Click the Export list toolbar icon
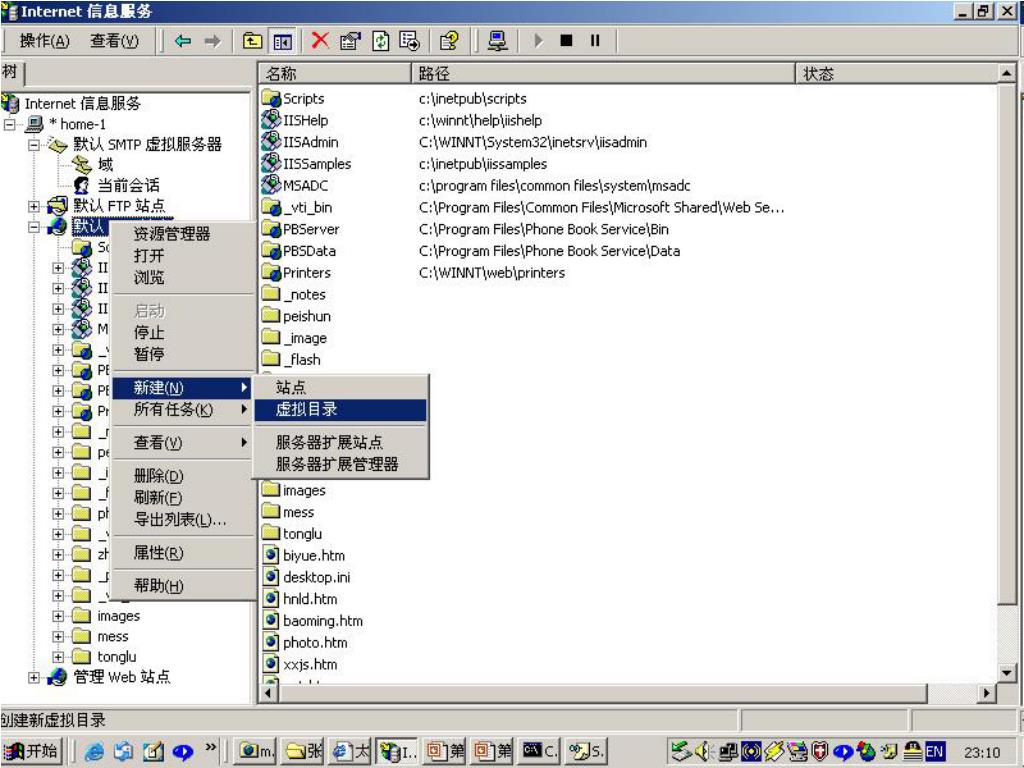This screenshot has height=768, width=1024. tap(409, 41)
